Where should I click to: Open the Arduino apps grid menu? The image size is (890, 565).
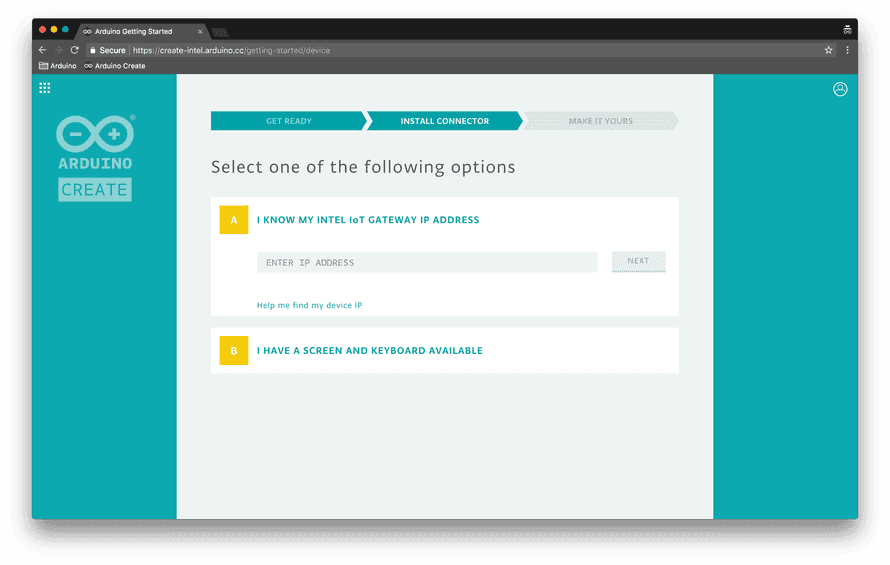click(x=44, y=88)
